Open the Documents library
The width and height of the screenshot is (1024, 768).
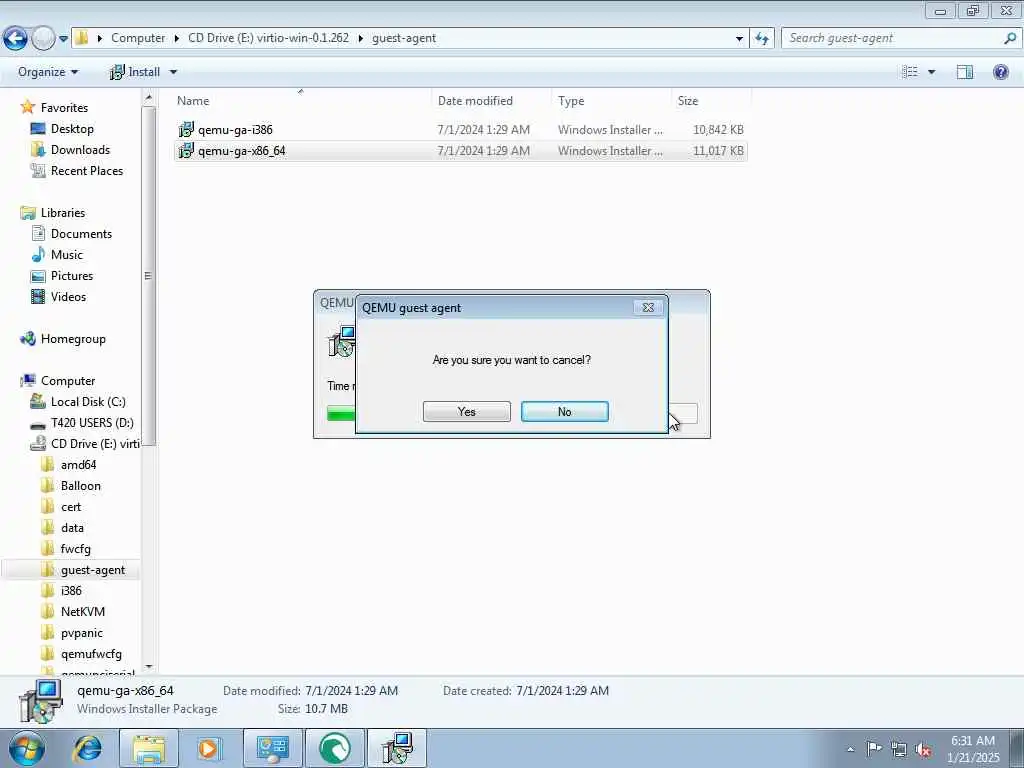click(81, 234)
